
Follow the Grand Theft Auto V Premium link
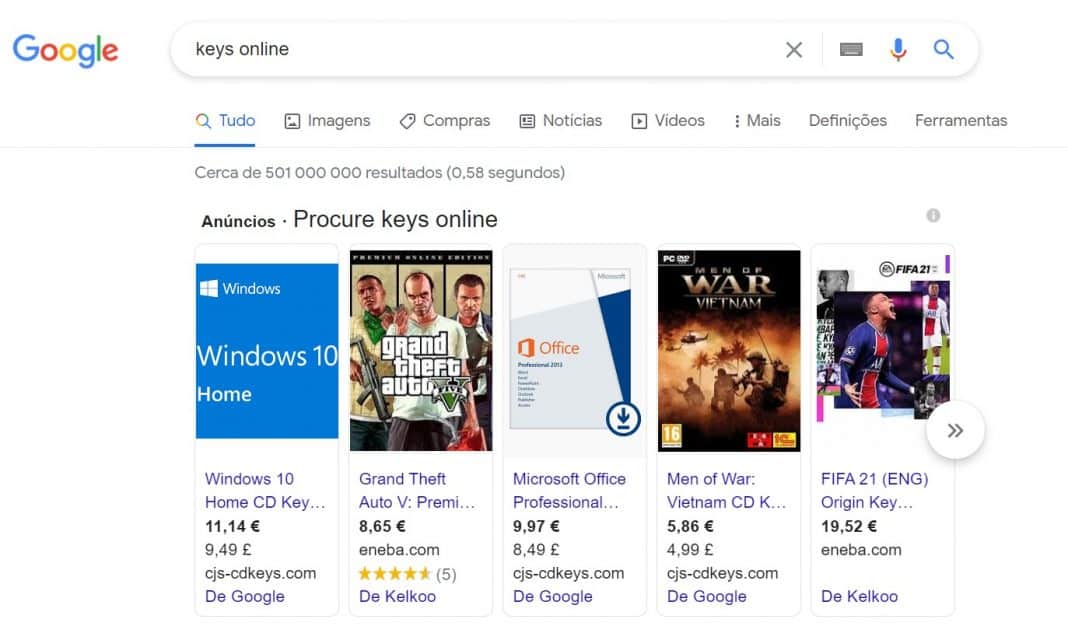click(x=417, y=491)
